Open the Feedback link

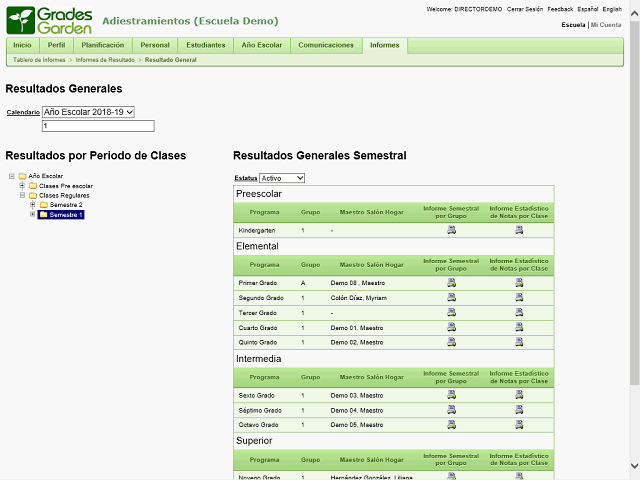(x=560, y=9)
